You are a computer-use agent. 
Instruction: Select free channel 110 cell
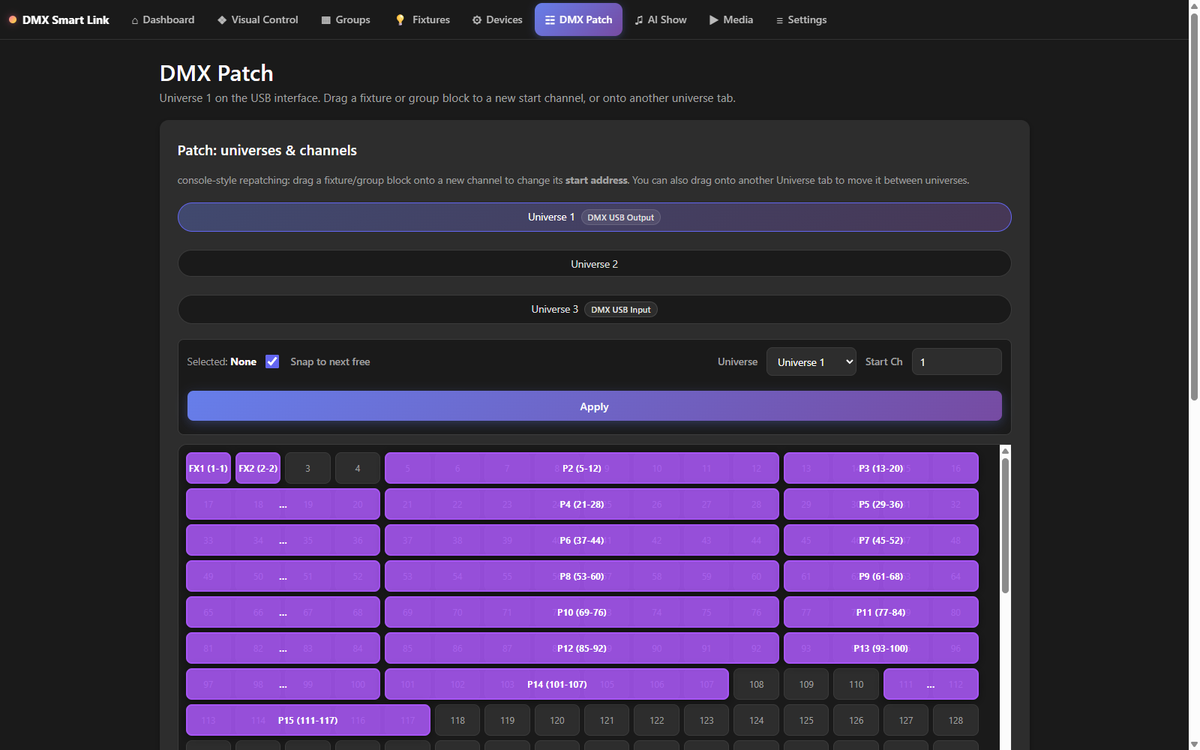pyautogui.click(x=856, y=684)
